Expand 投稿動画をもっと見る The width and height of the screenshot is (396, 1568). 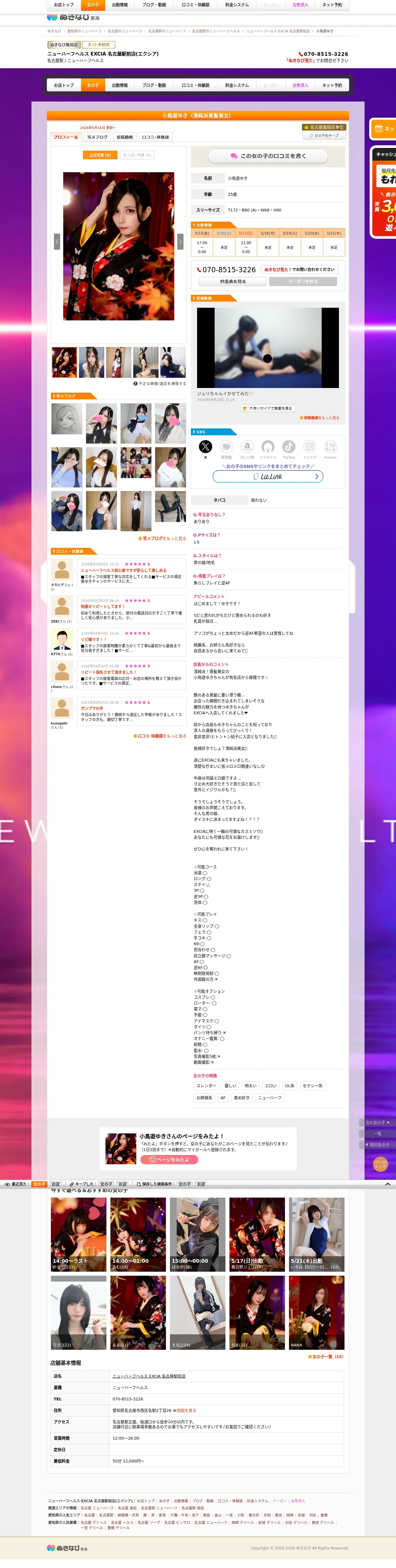point(320,418)
